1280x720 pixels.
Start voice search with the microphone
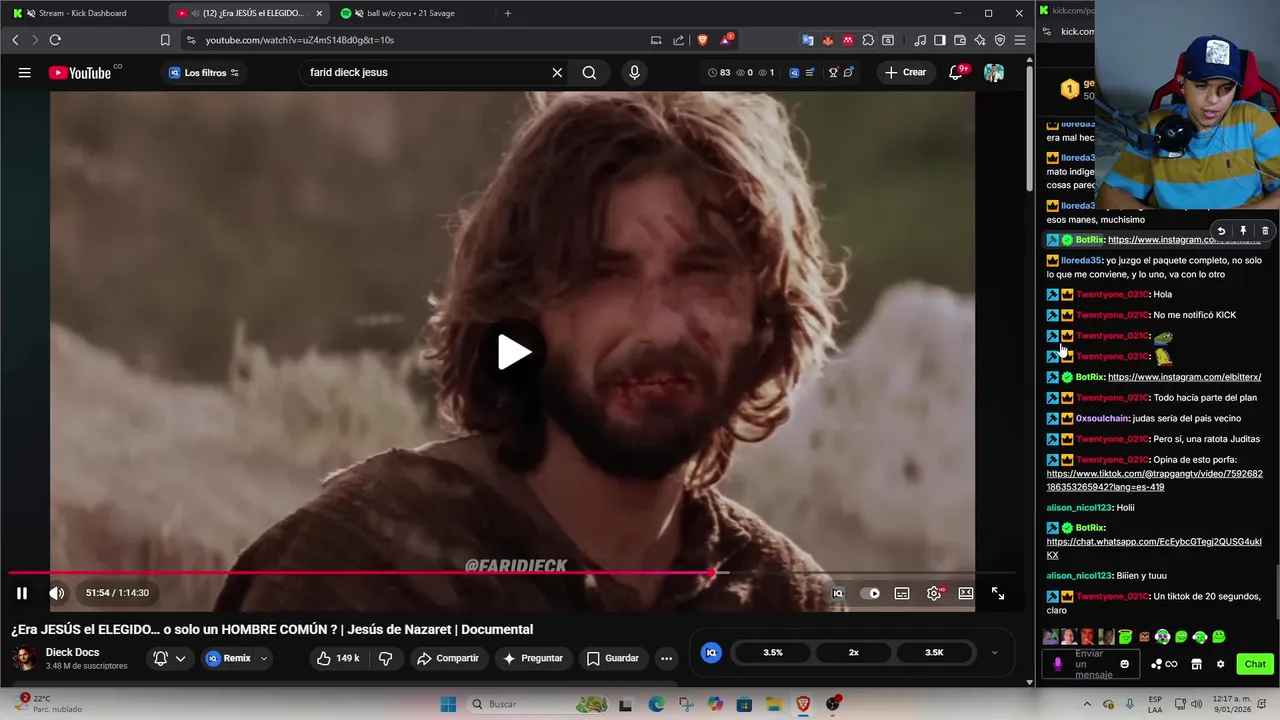click(634, 72)
